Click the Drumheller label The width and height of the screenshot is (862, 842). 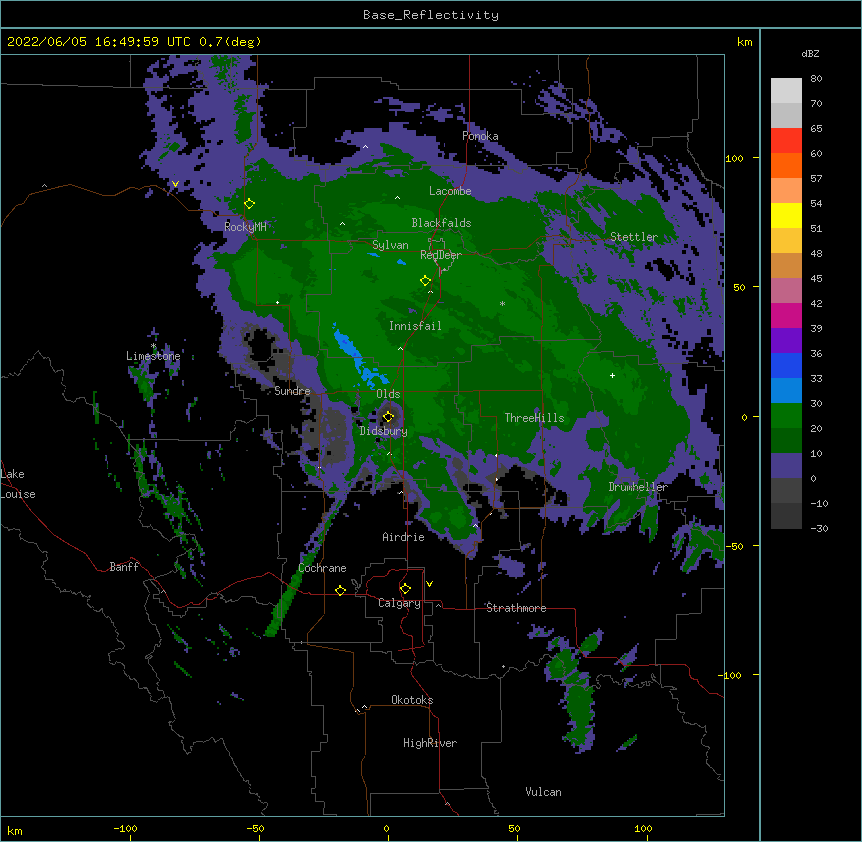[x=638, y=487]
